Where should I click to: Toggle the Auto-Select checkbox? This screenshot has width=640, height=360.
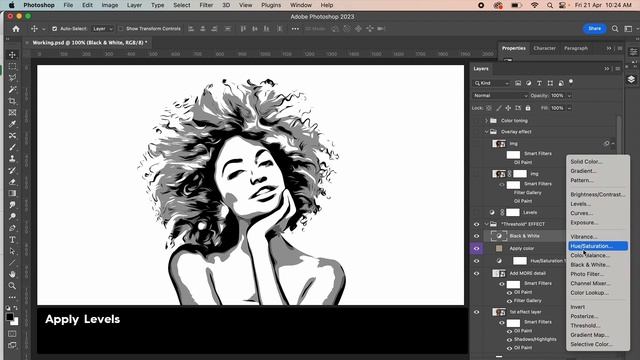54,29
